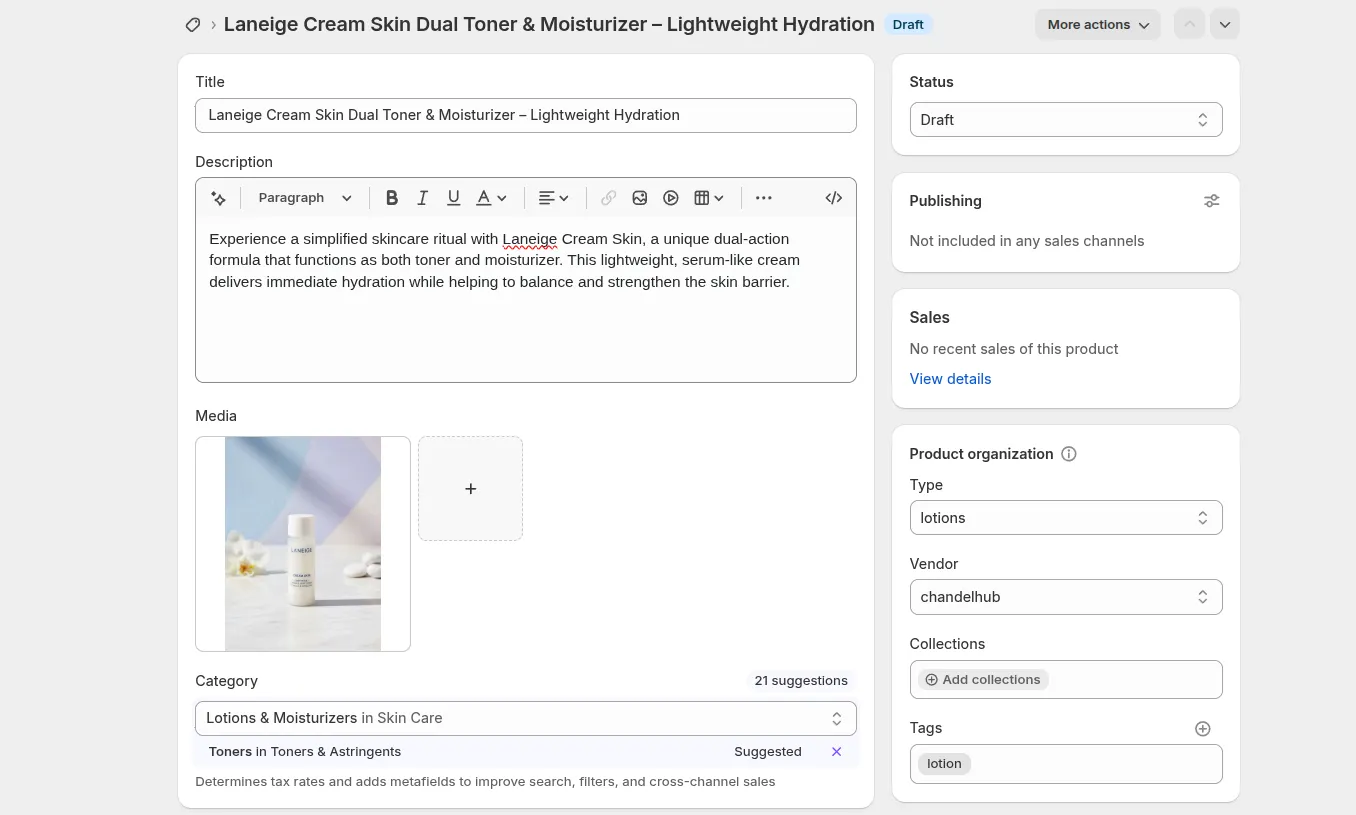This screenshot has height=815, width=1356.
Task: Click the Draft badge beside title
Action: pyautogui.click(x=908, y=24)
